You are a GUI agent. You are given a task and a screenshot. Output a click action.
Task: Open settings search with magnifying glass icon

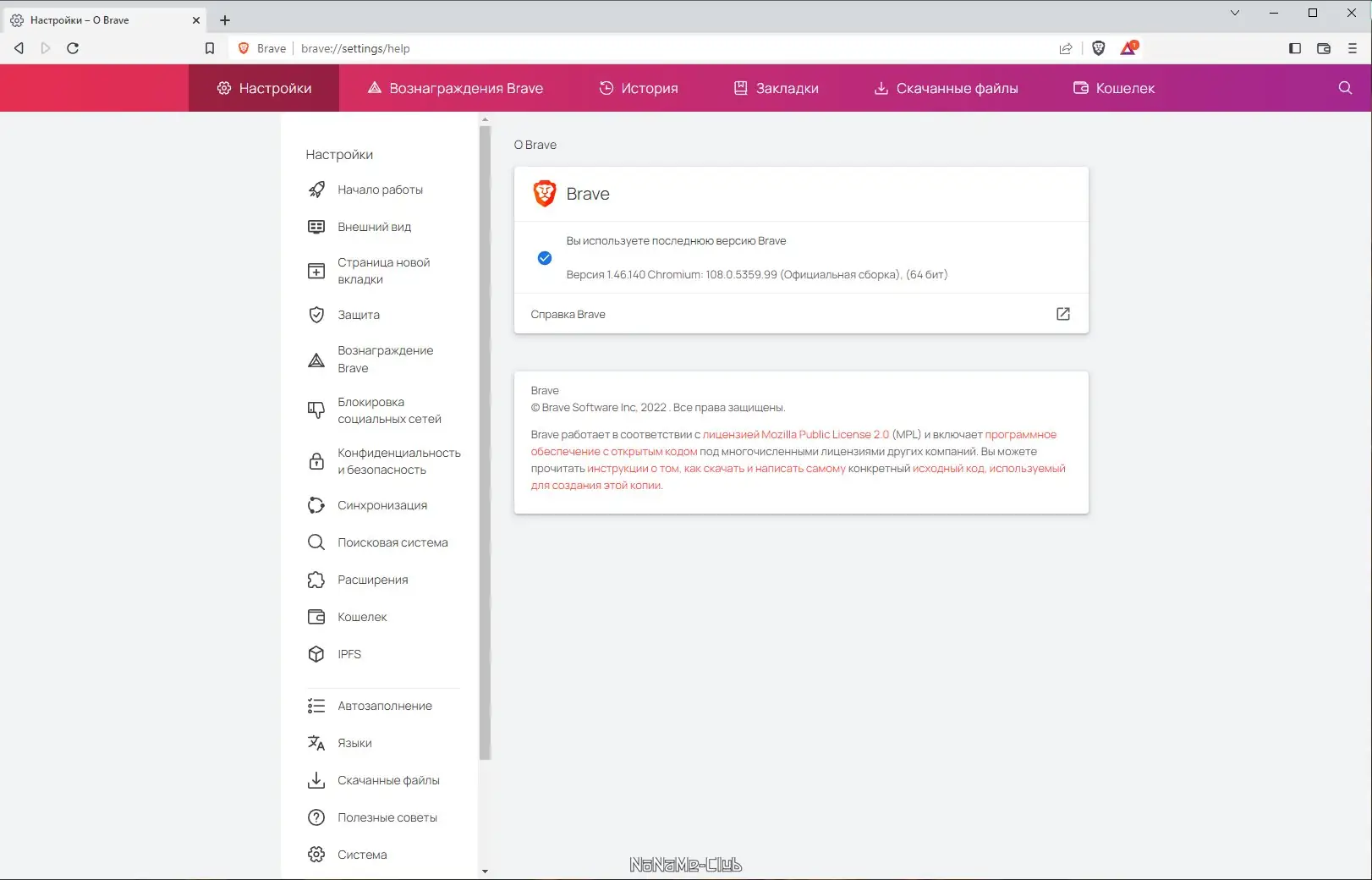click(x=1345, y=88)
